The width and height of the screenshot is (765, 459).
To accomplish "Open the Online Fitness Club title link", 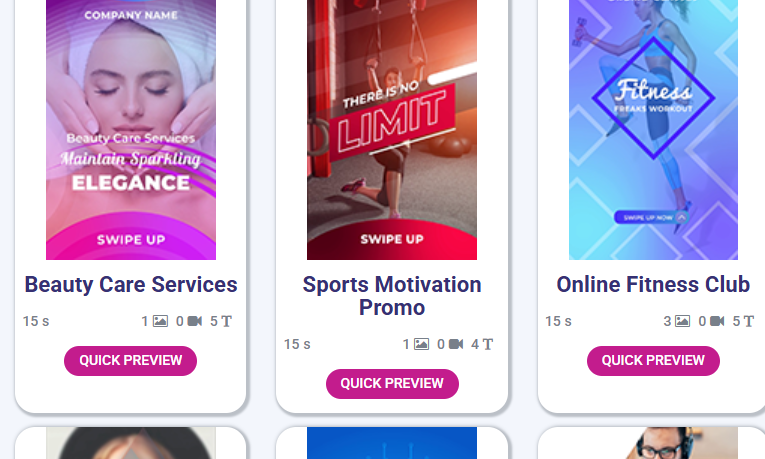I will tap(653, 284).
